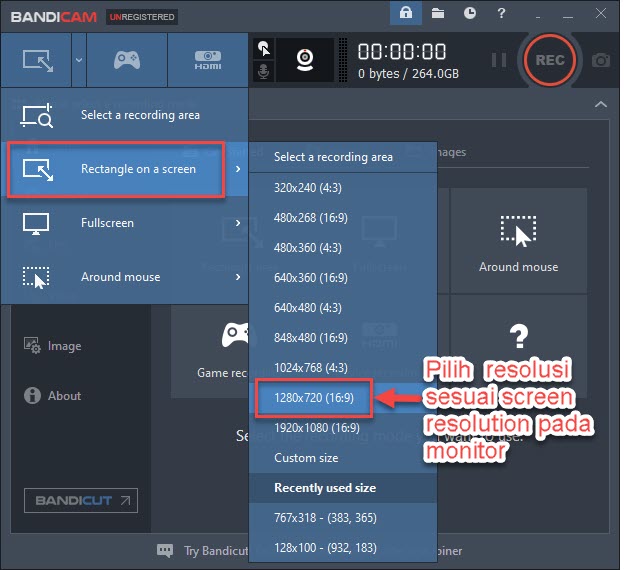Click the UNREGISTERED badge
This screenshot has width=624, height=570.
pos(142,17)
